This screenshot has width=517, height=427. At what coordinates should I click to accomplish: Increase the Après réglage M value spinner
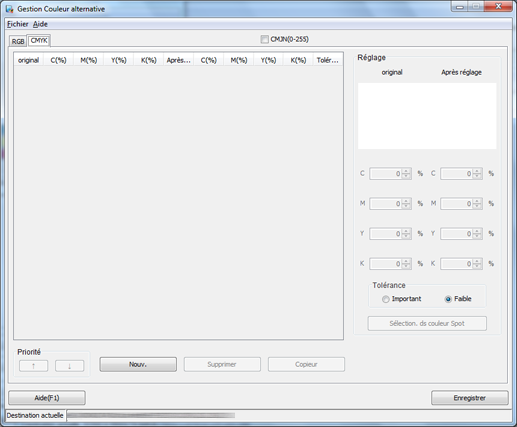[x=477, y=201]
